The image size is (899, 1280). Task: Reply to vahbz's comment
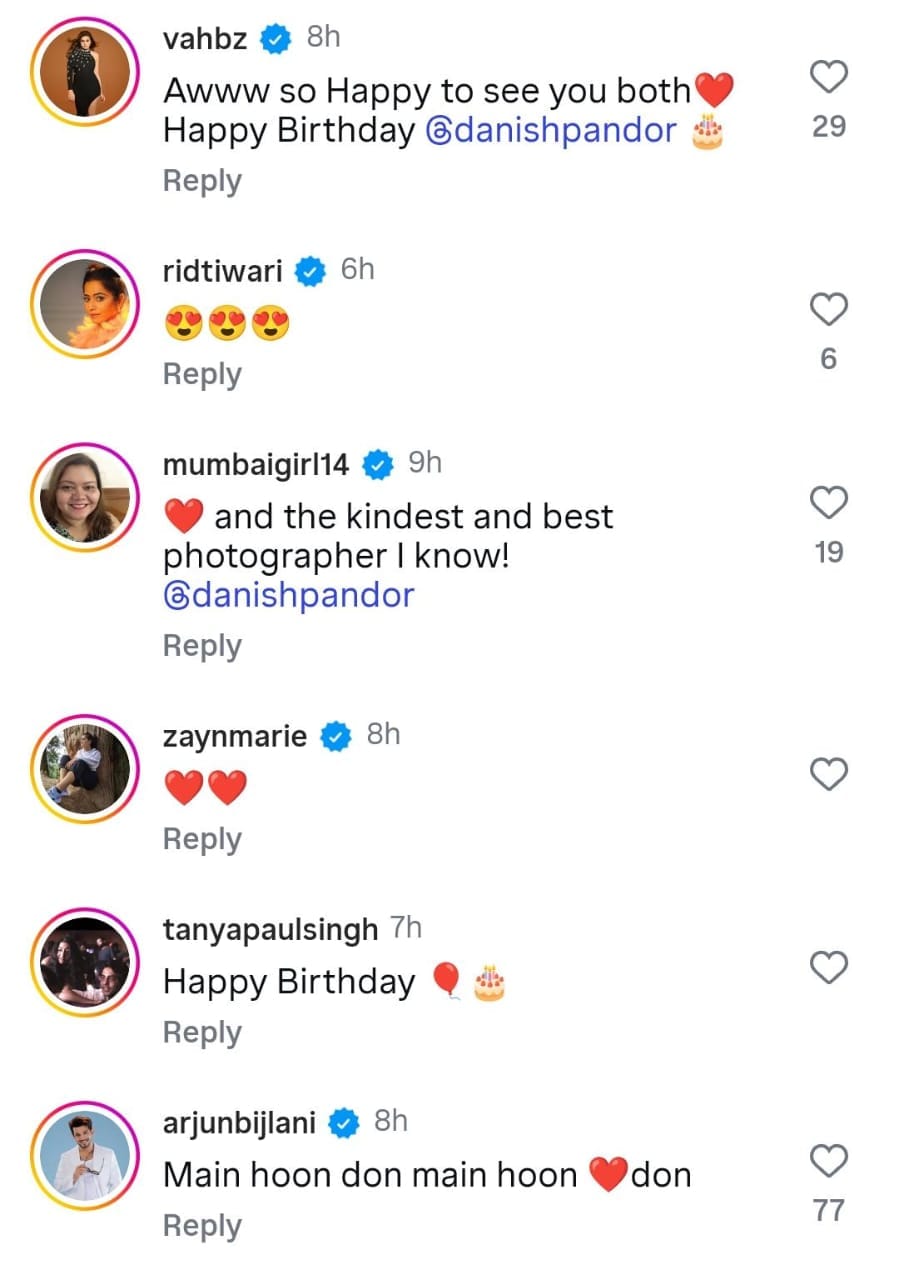pos(202,181)
